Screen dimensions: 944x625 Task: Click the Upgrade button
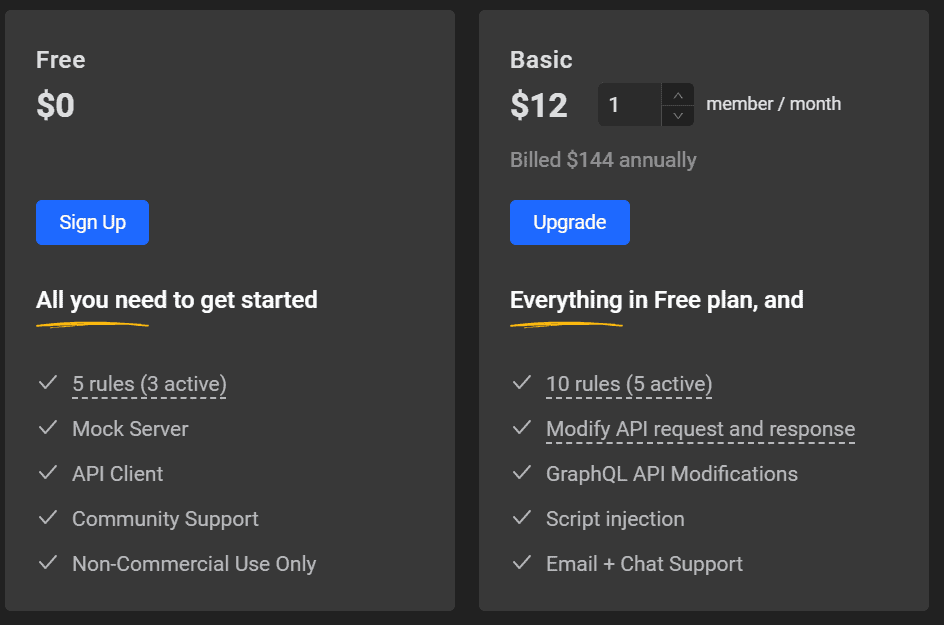570,222
